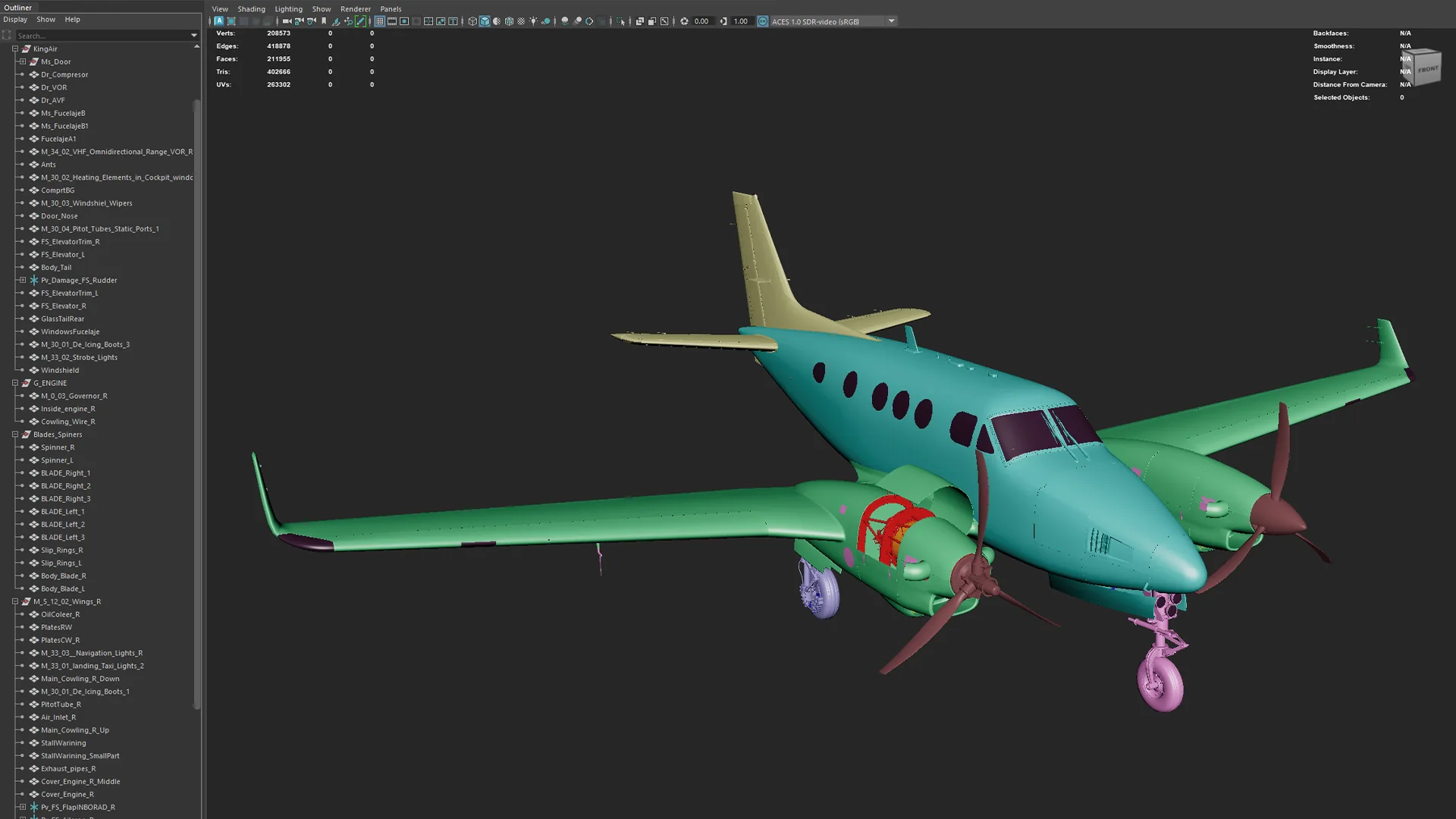This screenshot has width=1456, height=819.
Task: Click the exposure value field 0.00
Action: [701, 21]
